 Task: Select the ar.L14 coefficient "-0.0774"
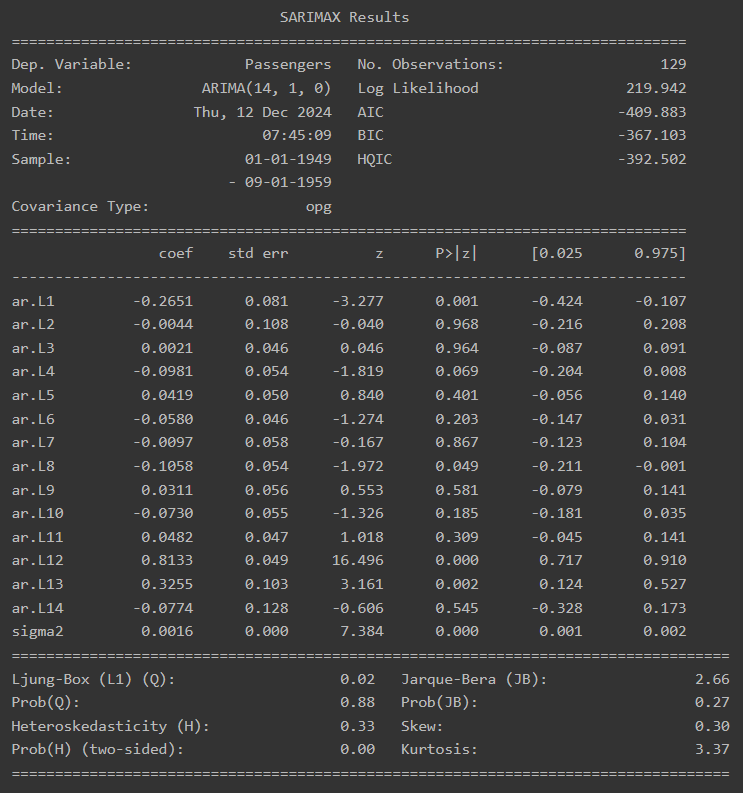click(163, 608)
